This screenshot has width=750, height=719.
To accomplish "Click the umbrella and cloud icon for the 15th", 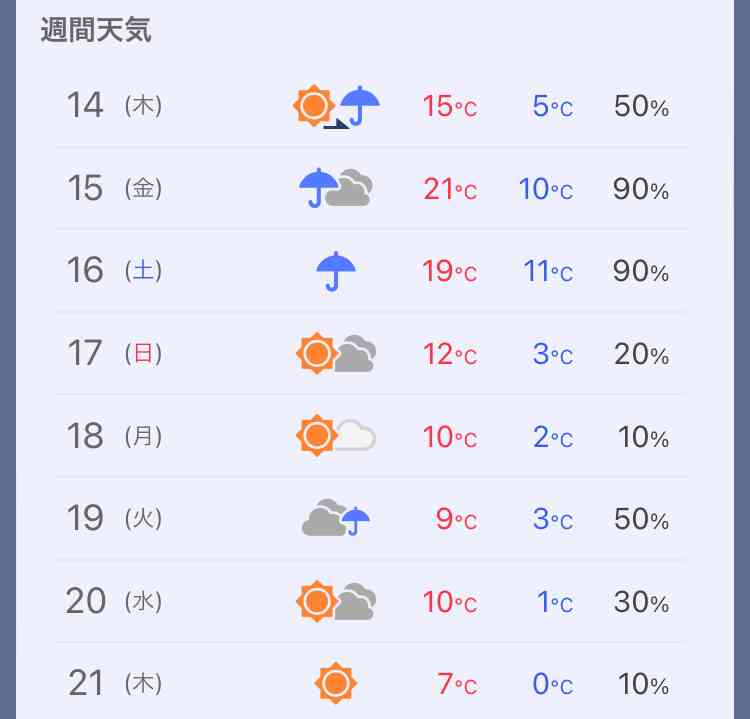I will pyautogui.click(x=335, y=188).
